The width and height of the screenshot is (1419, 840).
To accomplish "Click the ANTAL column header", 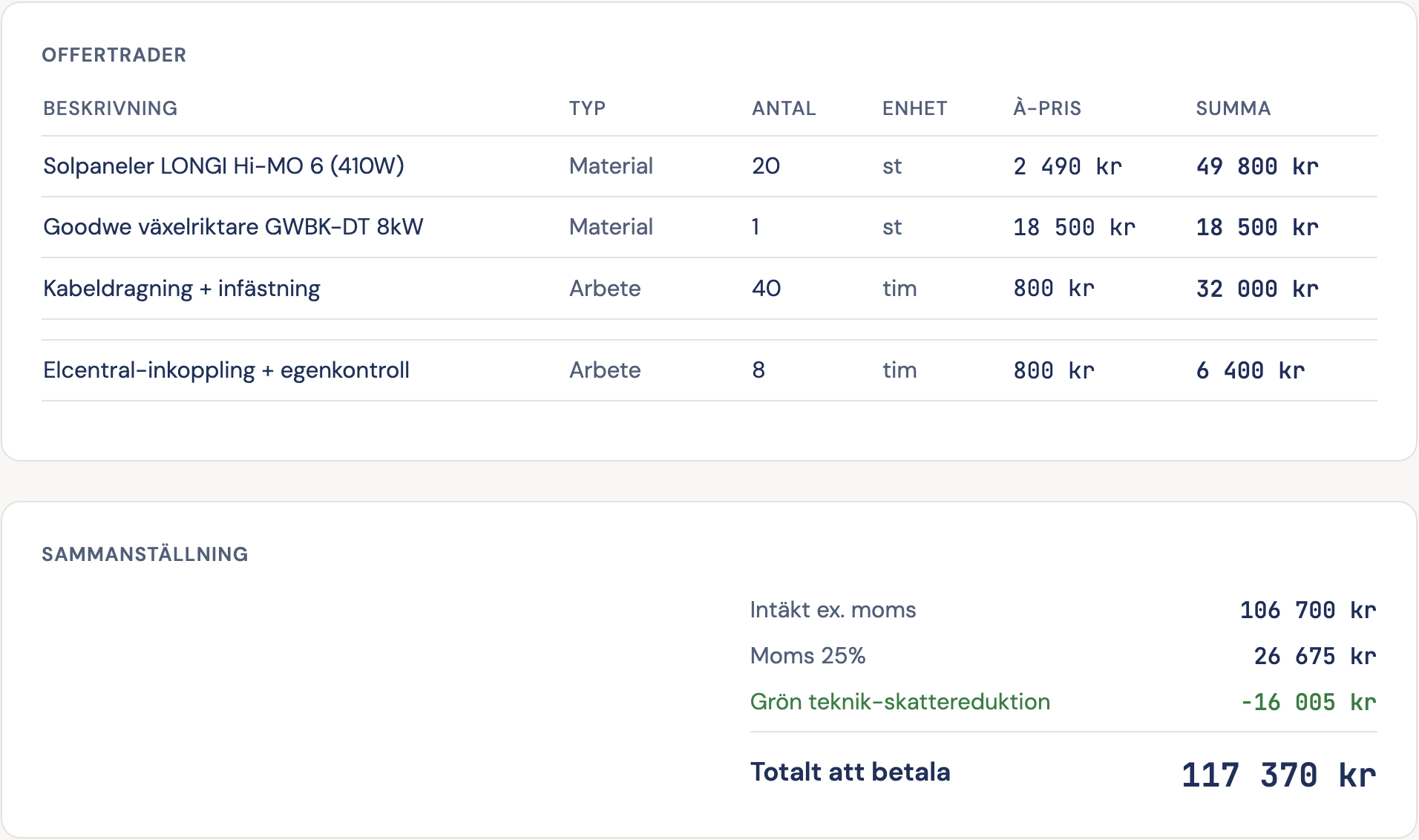I will coord(784,108).
